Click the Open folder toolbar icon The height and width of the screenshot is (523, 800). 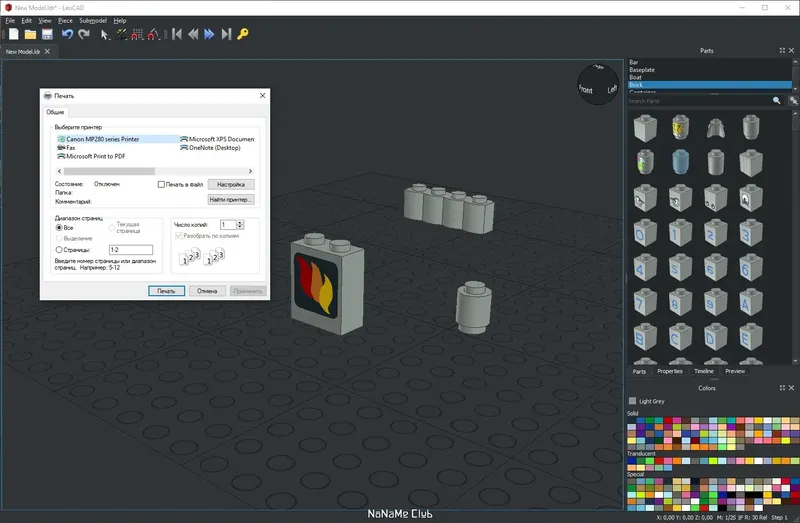pos(30,34)
